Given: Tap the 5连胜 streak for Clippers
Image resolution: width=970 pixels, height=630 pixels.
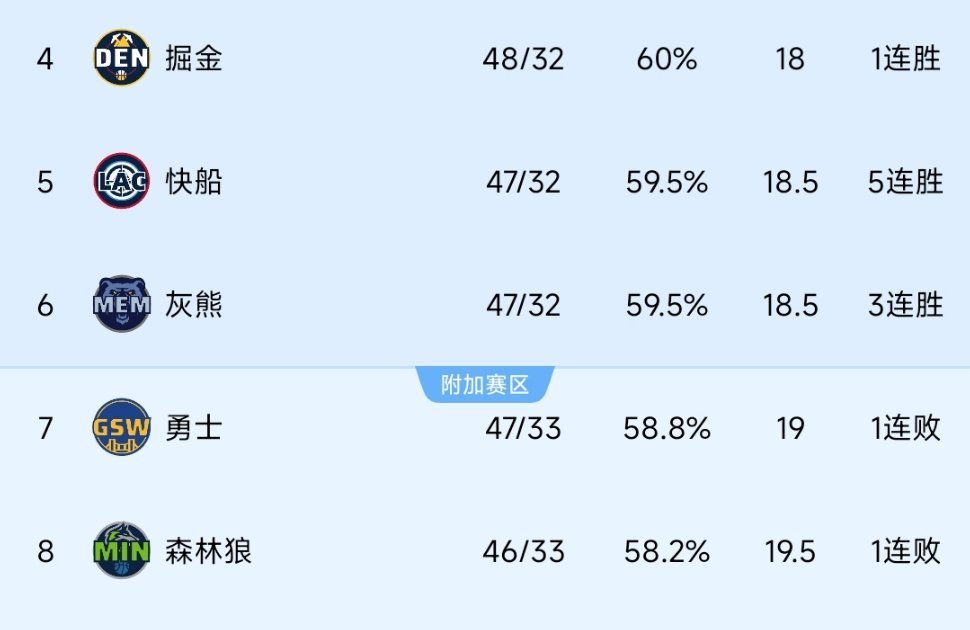Looking at the screenshot, I should click(x=905, y=182).
